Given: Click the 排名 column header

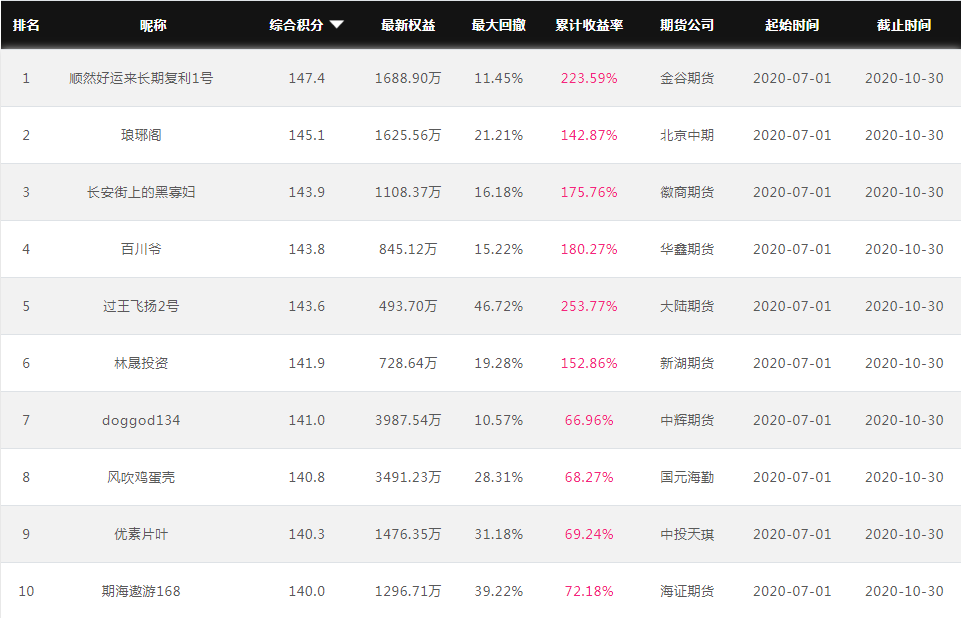Looking at the screenshot, I should coord(26,25).
